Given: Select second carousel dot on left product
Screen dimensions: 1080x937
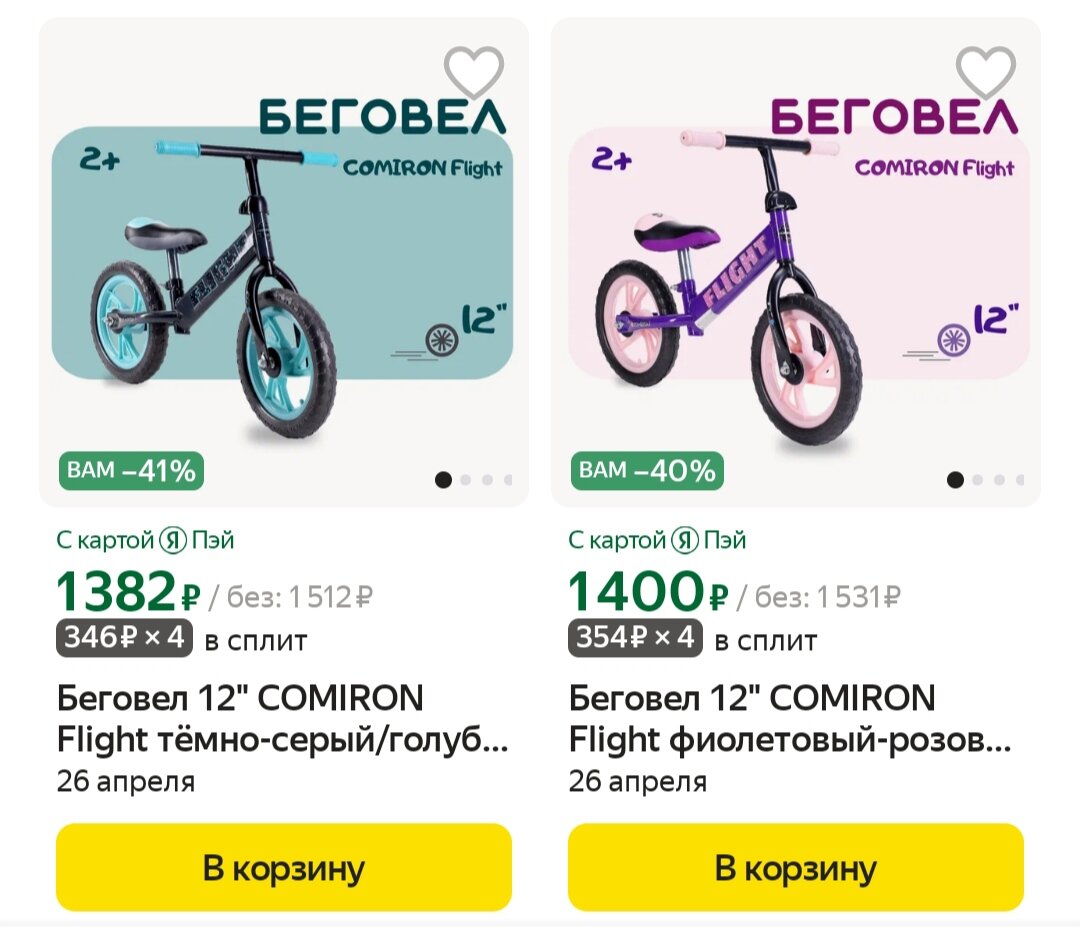Looking at the screenshot, I should point(465,480).
